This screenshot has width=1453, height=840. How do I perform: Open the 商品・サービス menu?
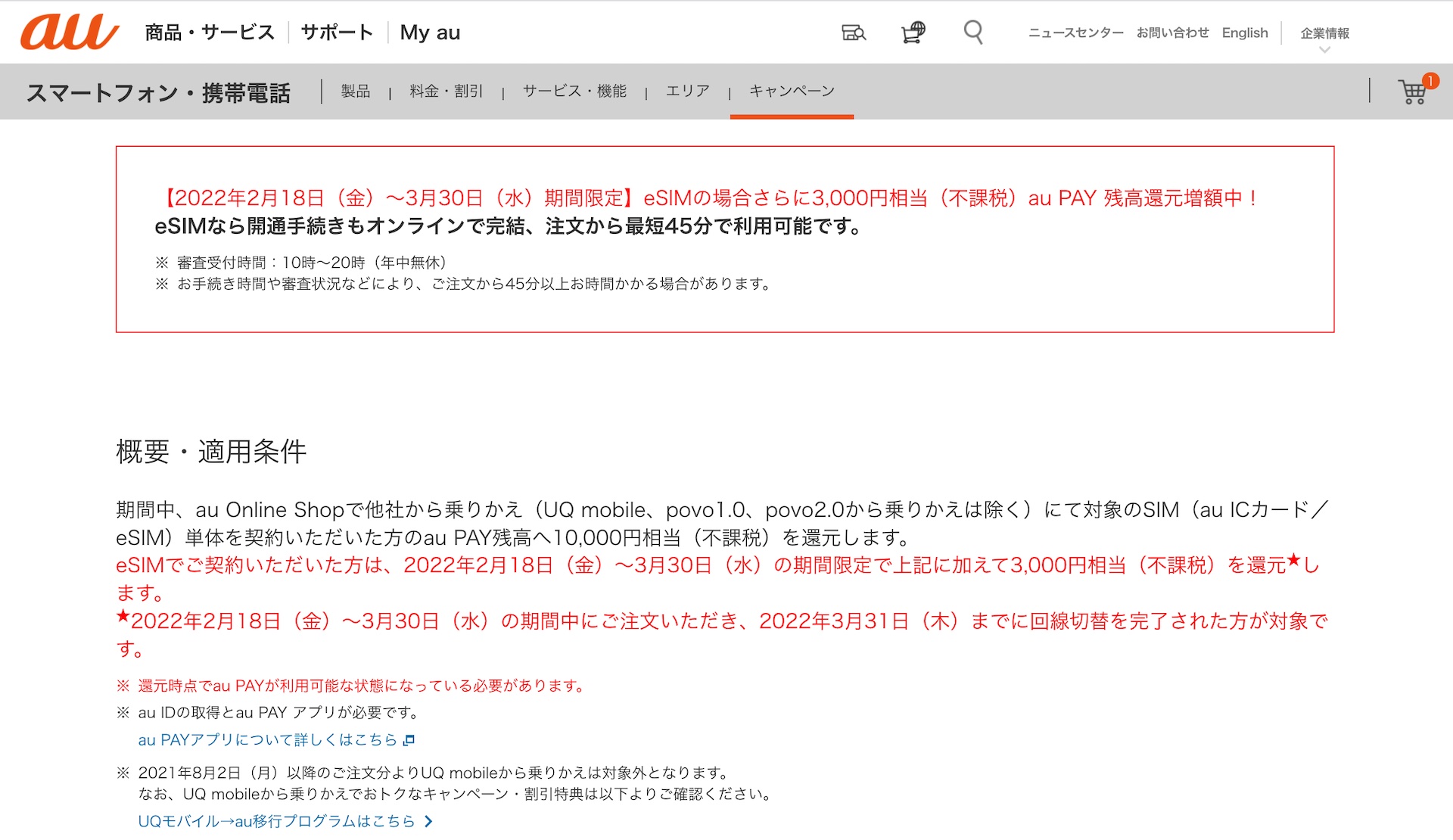point(210,33)
